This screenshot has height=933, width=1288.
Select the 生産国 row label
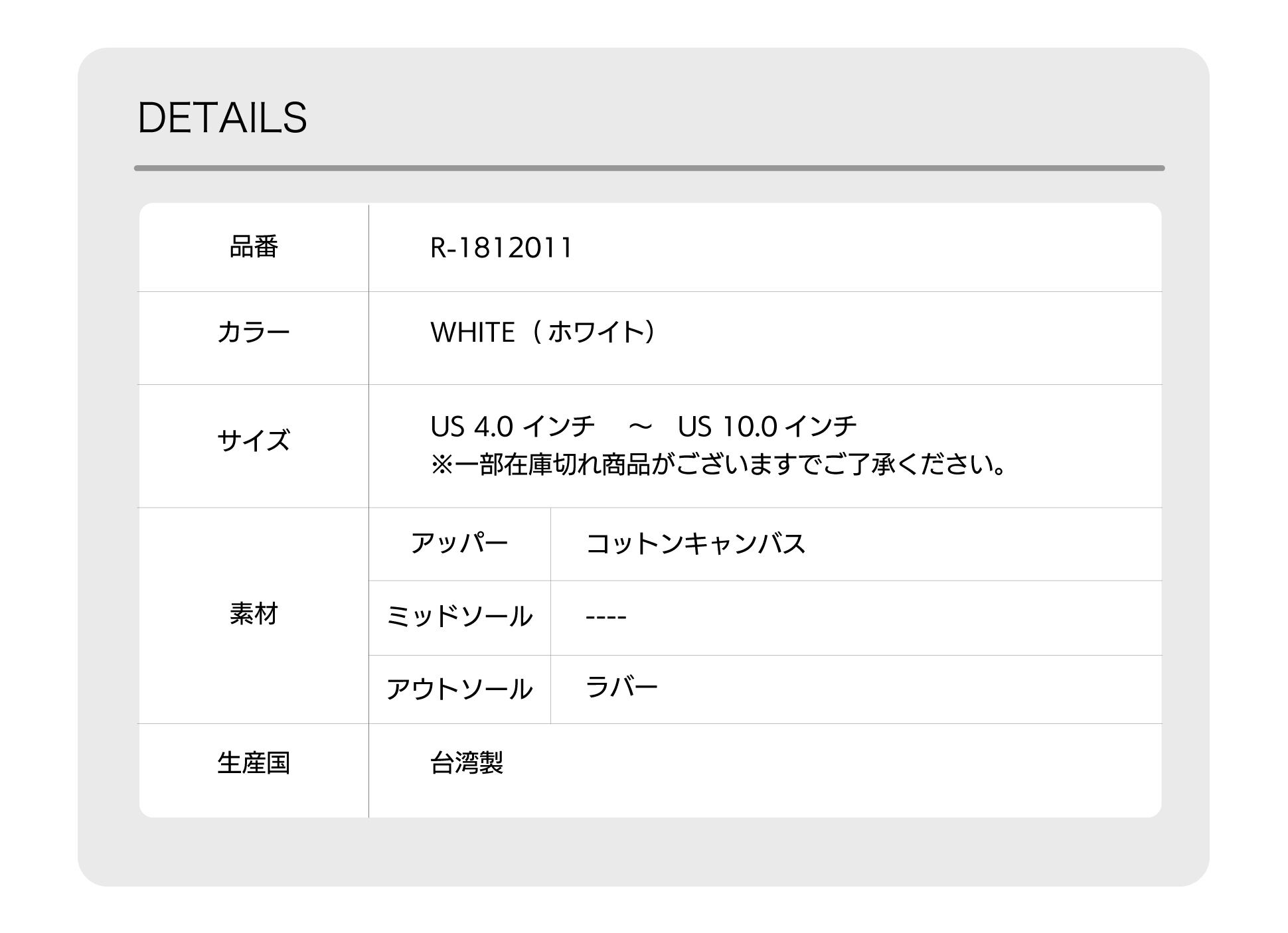pos(254,763)
